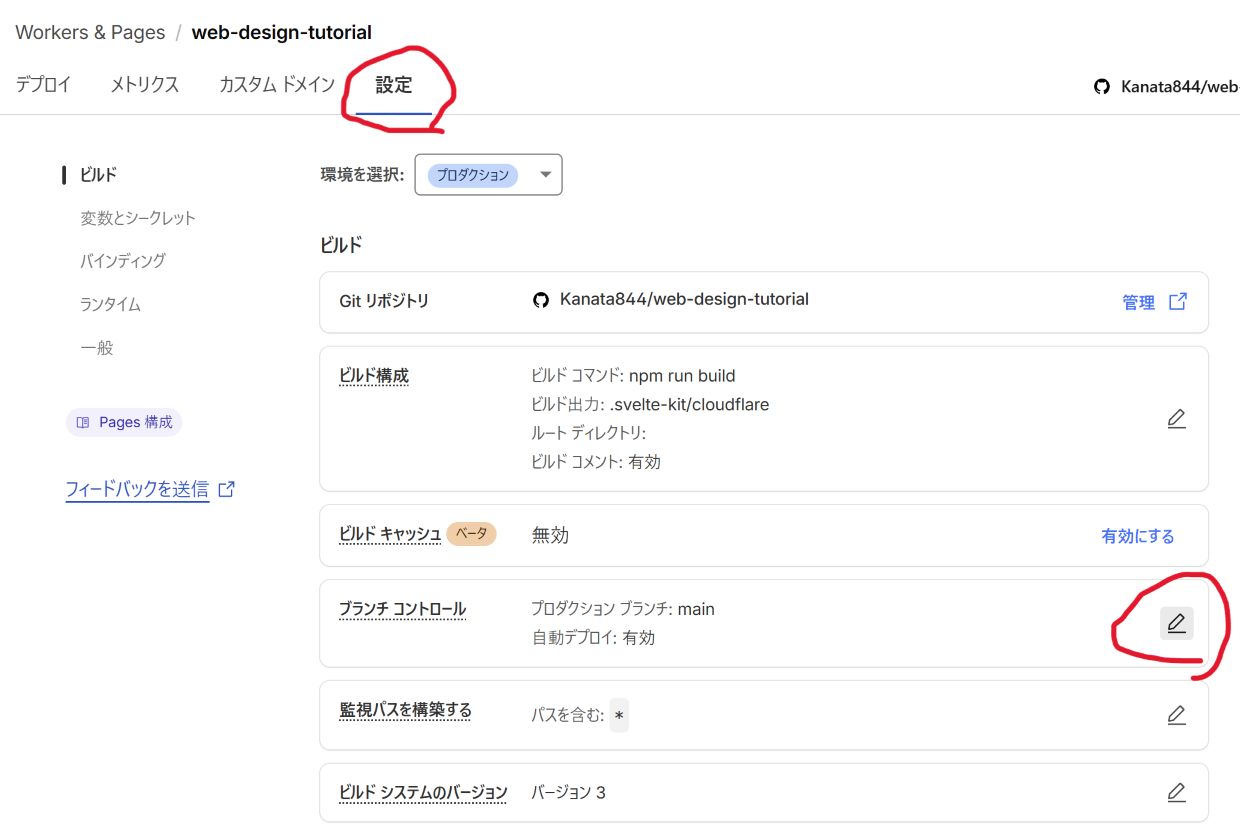The image size is (1240, 828).
Task: Select 変数とシークレット in the sidebar
Action: 138,217
